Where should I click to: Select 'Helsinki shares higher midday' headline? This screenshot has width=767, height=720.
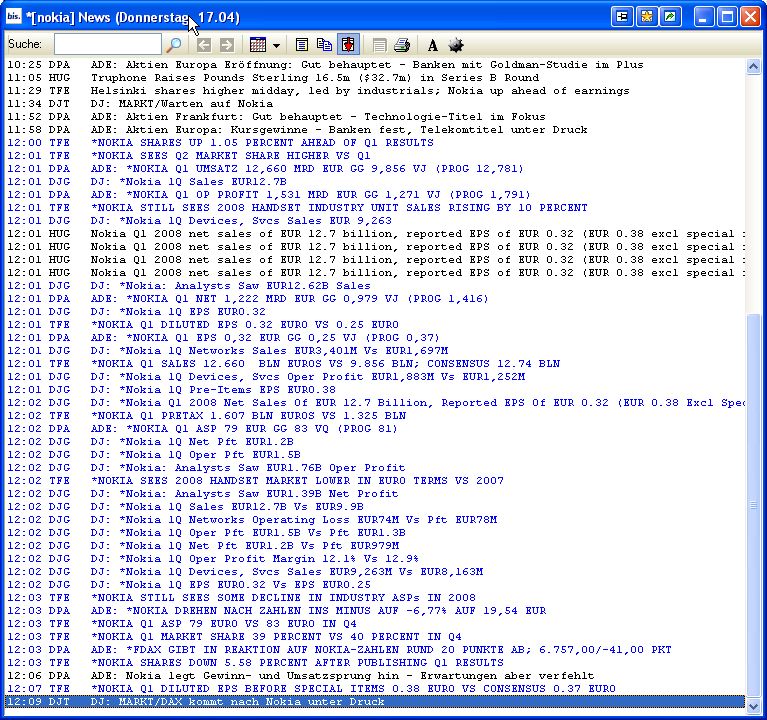[376, 90]
